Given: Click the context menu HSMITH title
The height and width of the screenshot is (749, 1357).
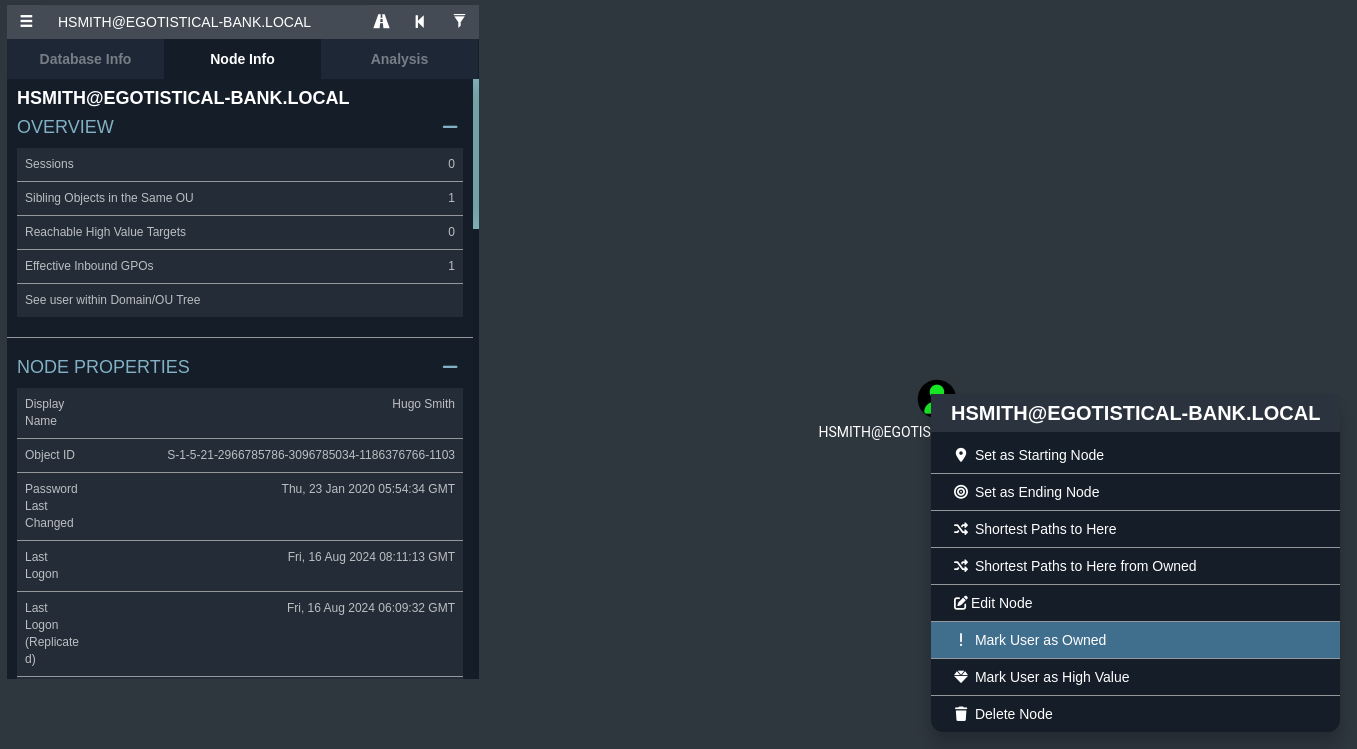Looking at the screenshot, I should click(1135, 413).
